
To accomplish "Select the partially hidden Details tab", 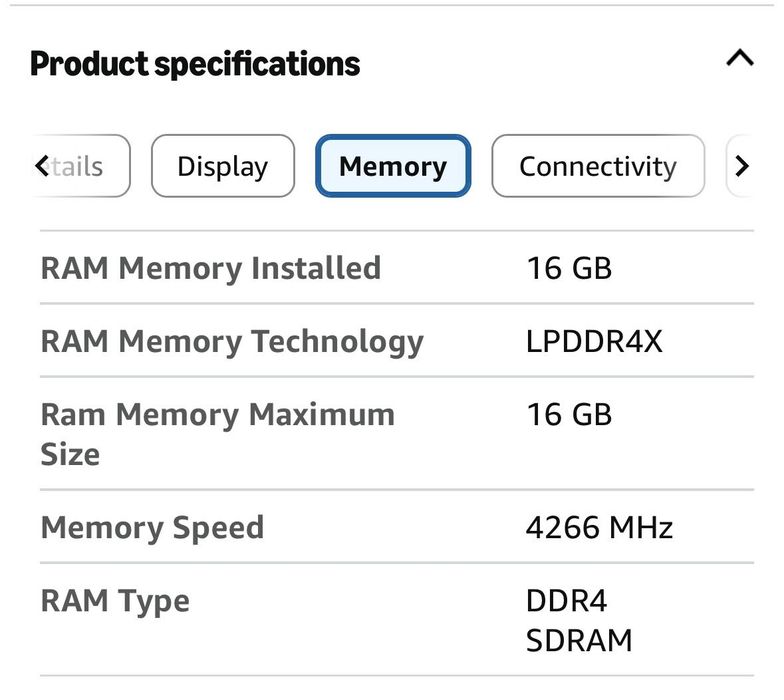I will 80,166.
